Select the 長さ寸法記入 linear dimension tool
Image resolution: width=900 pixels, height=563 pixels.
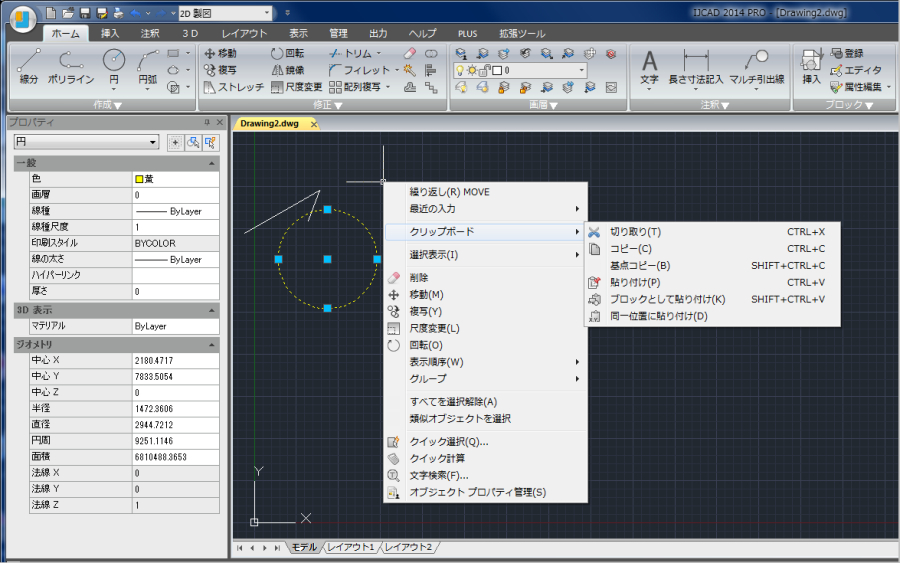[696, 68]
